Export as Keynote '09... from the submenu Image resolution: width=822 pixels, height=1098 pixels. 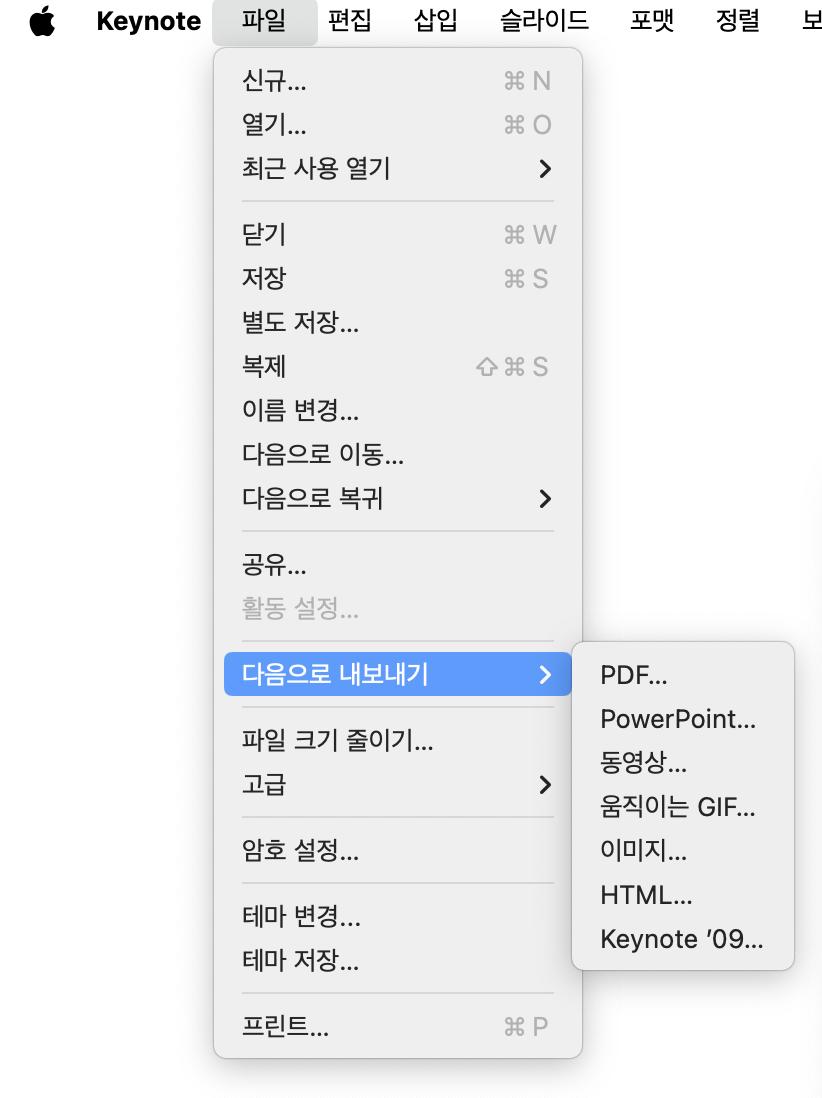683,939
